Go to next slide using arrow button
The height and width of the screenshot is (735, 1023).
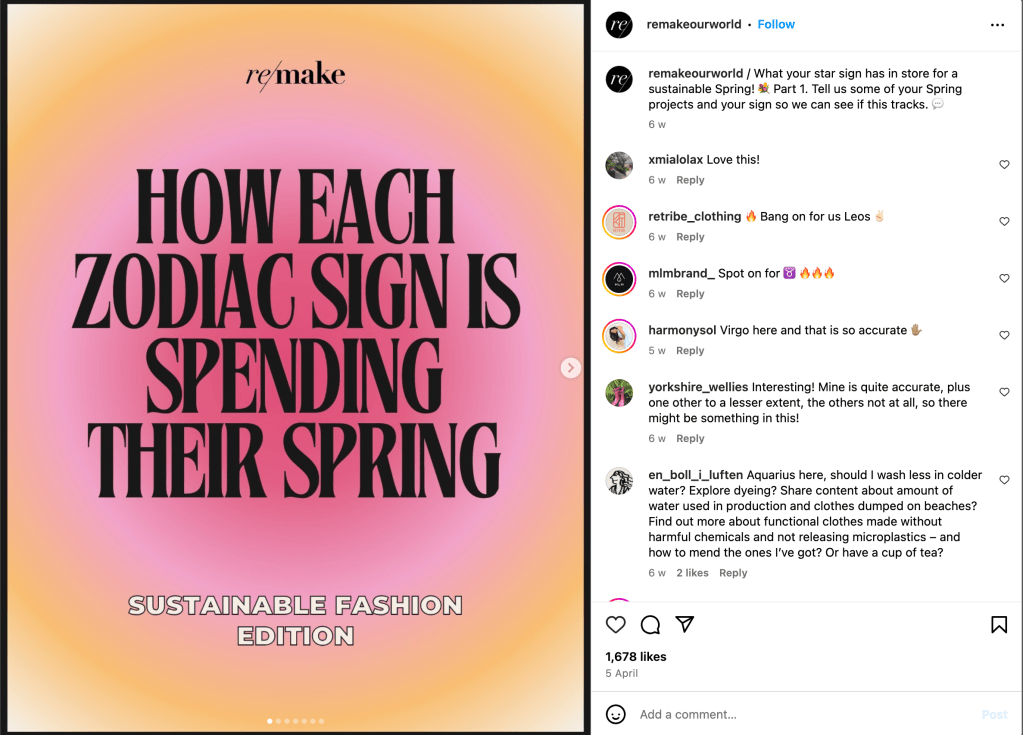(570, 368)
